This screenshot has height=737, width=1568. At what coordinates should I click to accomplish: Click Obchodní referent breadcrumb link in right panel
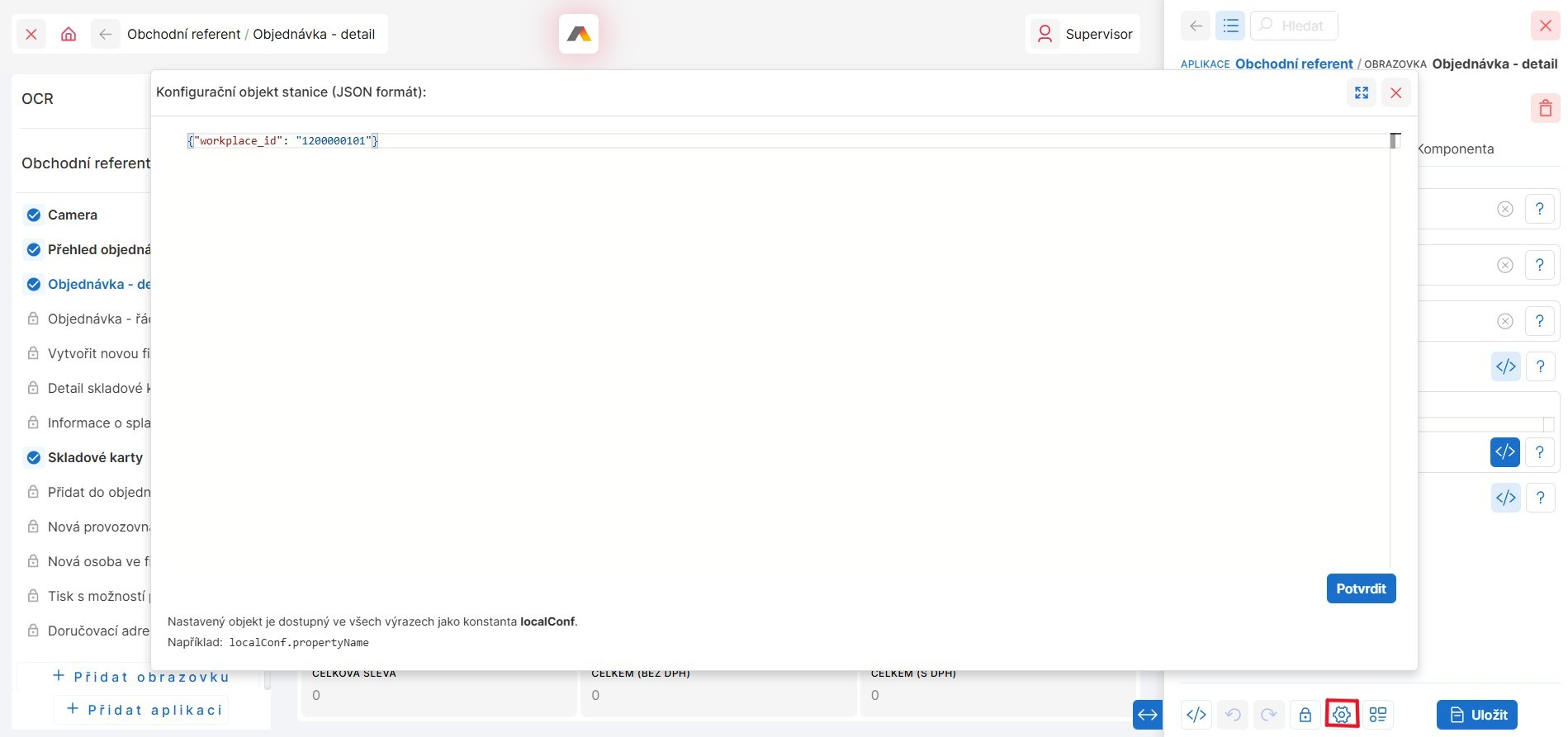tap(1293, 64)
